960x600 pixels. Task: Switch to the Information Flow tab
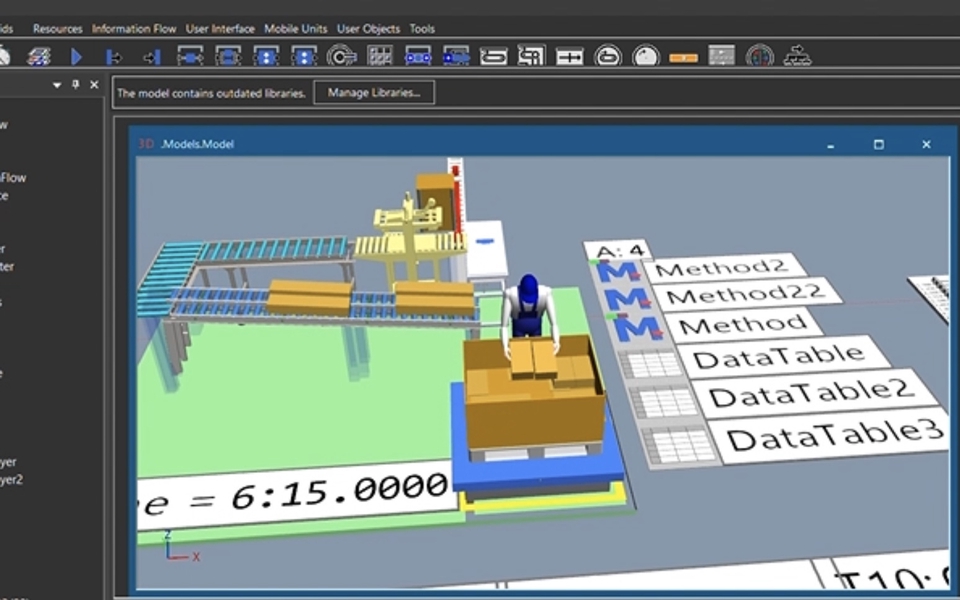click(133, 29)
